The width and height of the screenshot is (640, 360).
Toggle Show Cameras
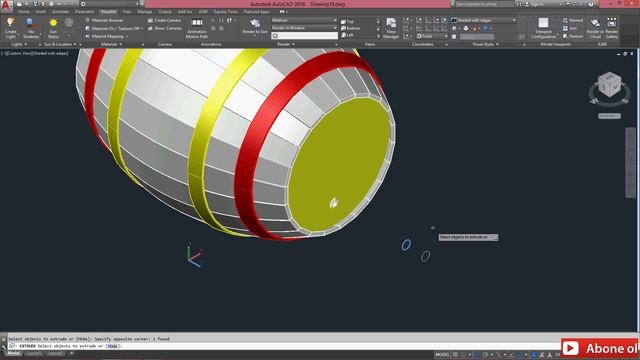tap(165, 28)
